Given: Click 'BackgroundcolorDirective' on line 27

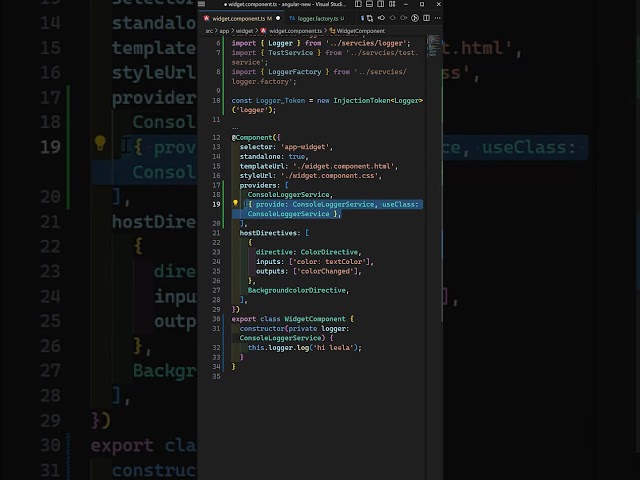Looking at the screenshot, I should coord(297,291).
